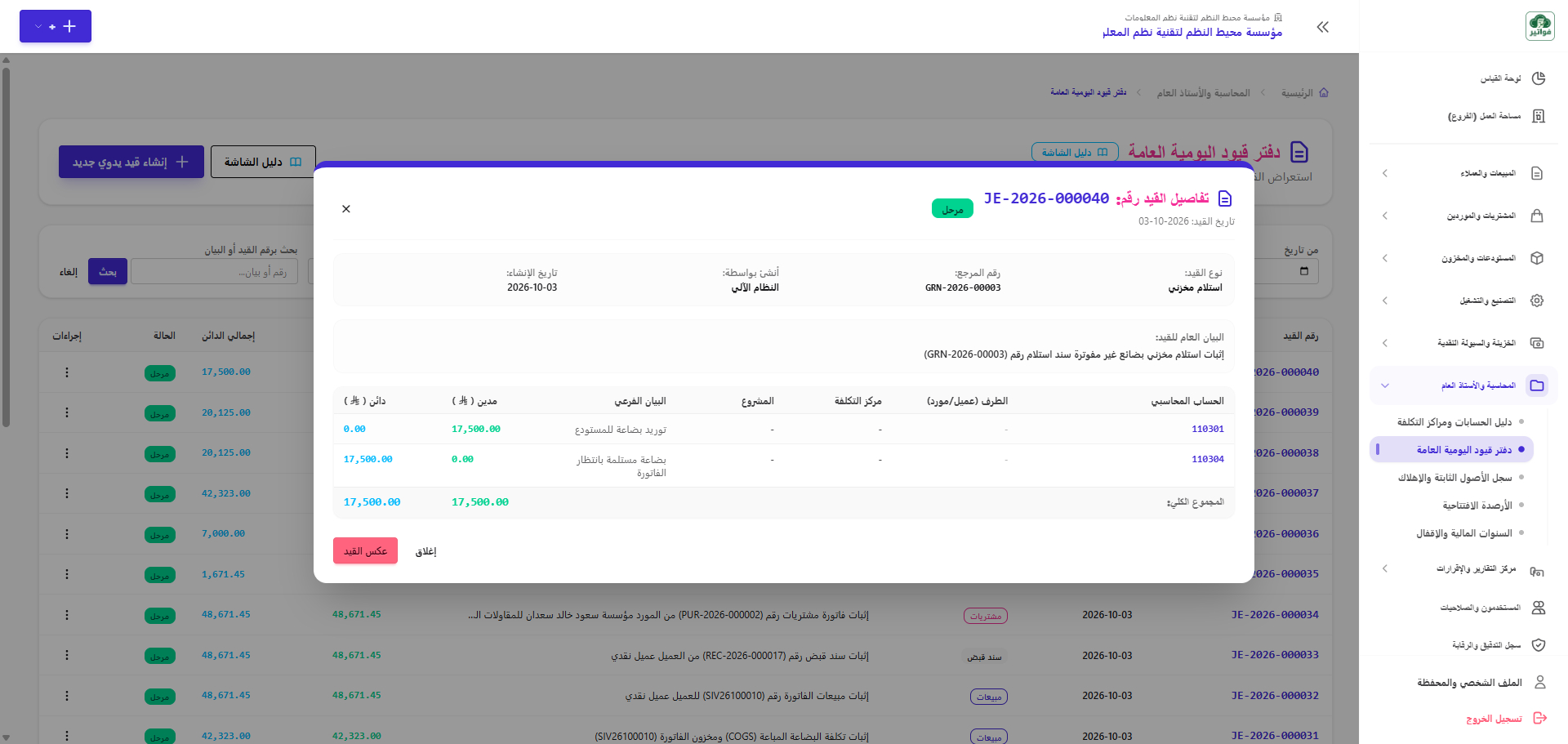Click the accounting folder icon
This screenshot has height=744, width=1568.
1537,385
